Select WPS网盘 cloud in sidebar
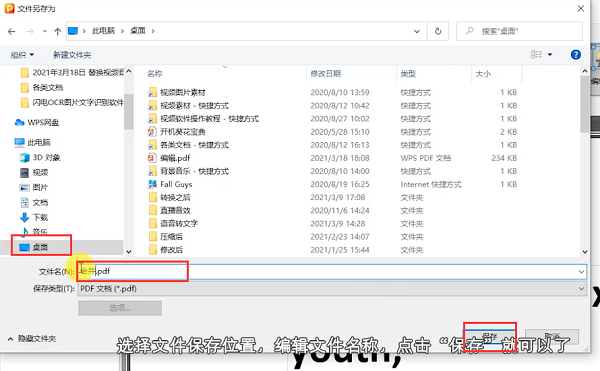Screen dimensions: 600x371 pyautogui.click(x=36, y=122)
